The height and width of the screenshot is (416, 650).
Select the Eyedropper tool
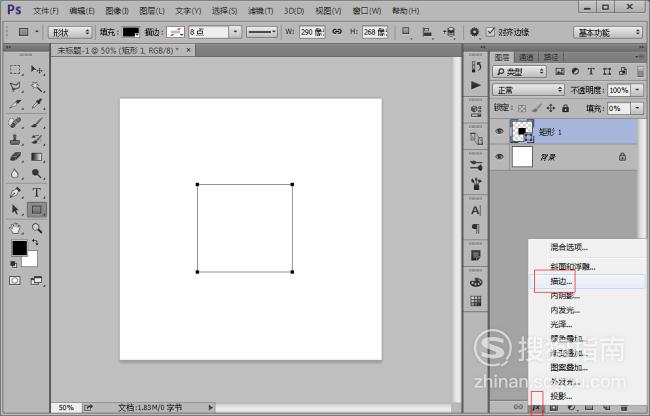click(37, 104)
